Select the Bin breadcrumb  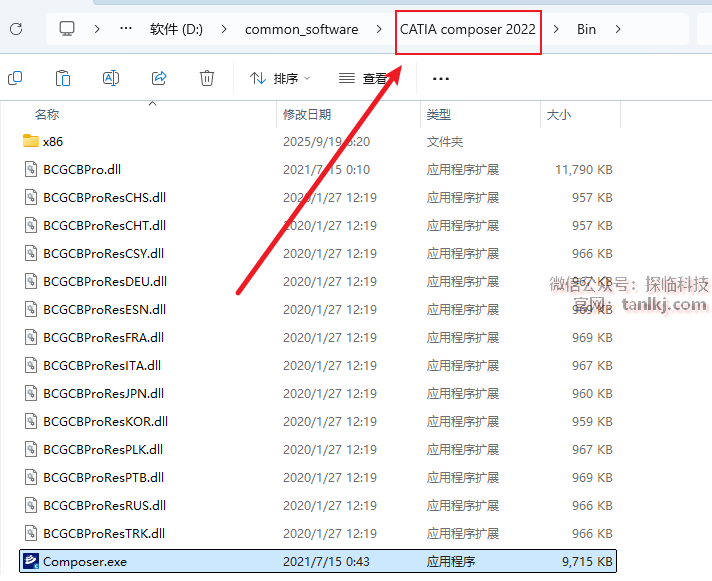coord(586,30)
